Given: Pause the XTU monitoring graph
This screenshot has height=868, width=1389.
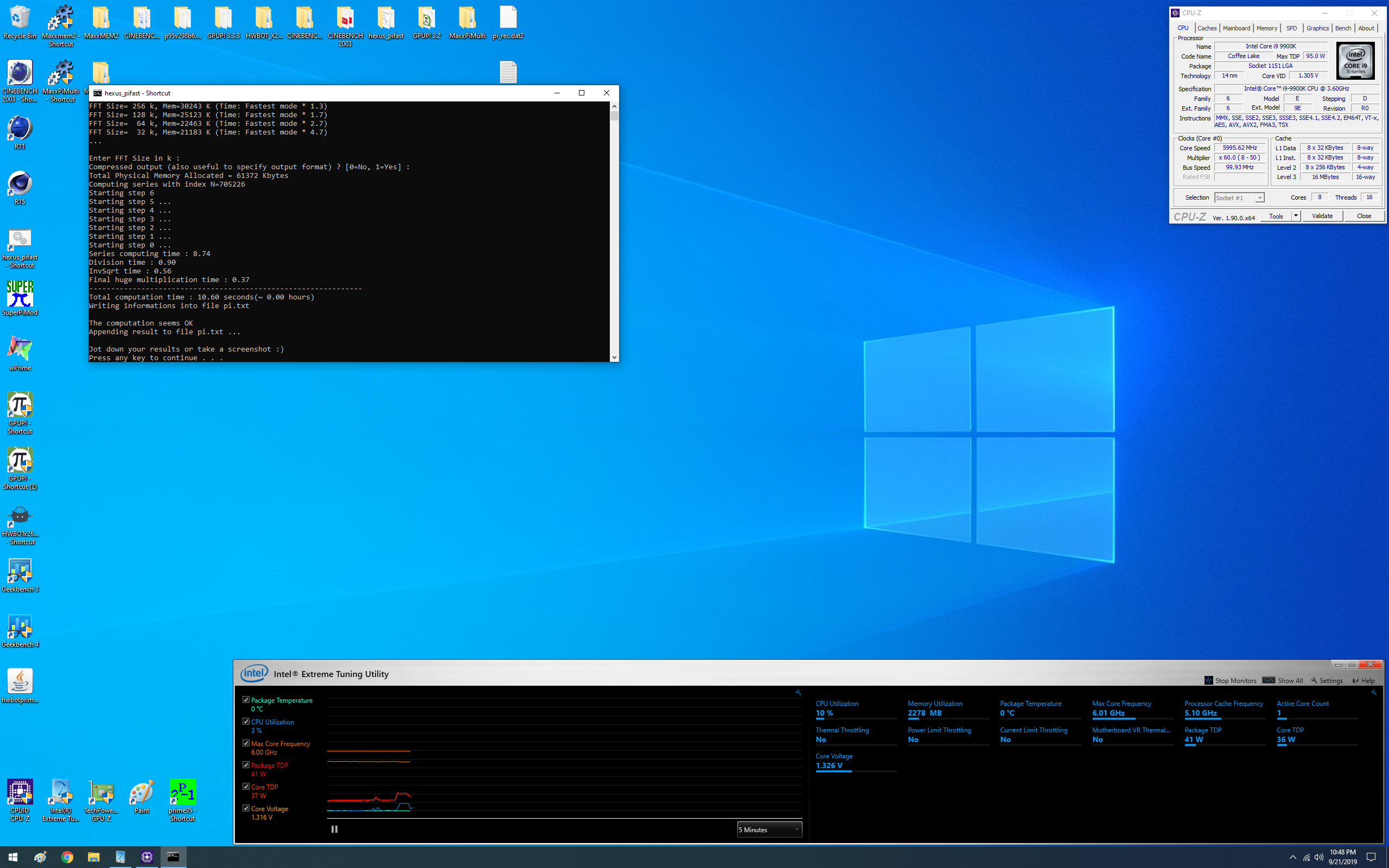Looking at the screenshot, I should click(334, 829).
